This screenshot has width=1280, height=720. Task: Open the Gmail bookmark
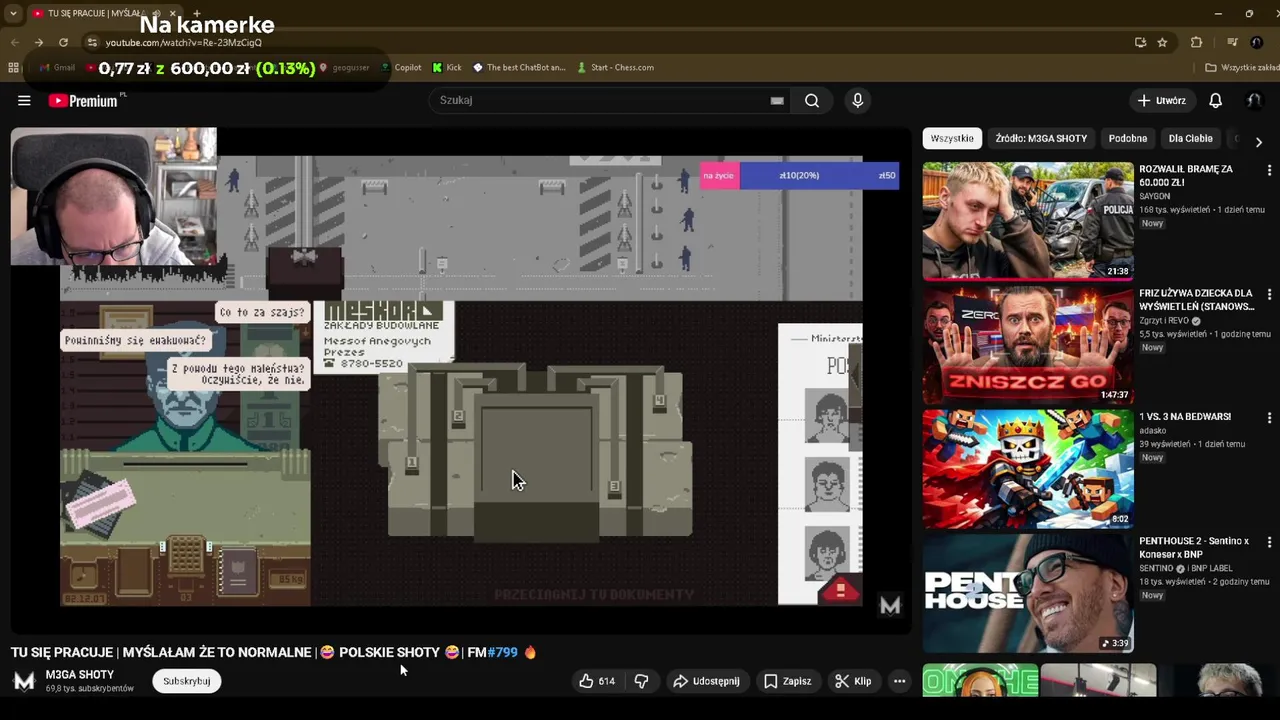tap(57, 67)
